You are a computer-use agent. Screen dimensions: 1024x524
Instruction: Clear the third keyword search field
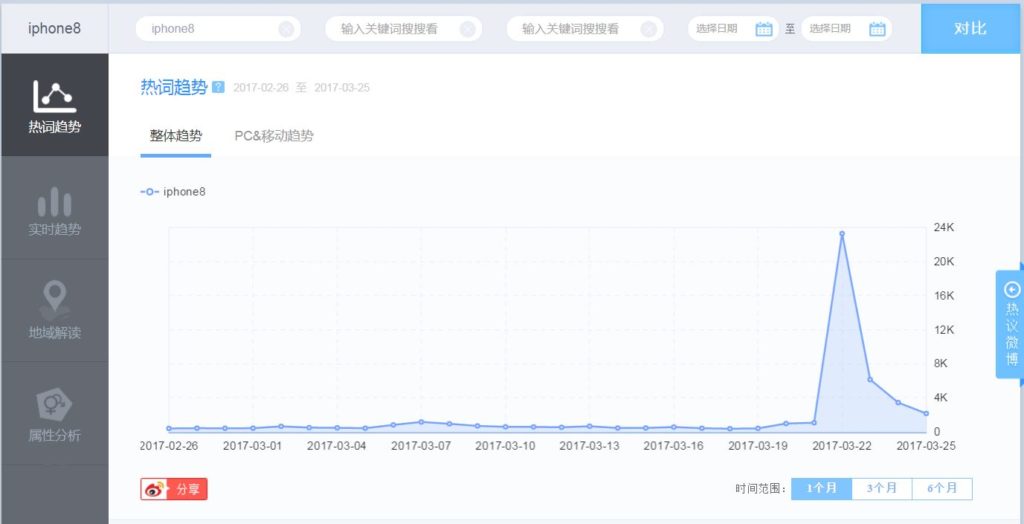tap(648, 29)
